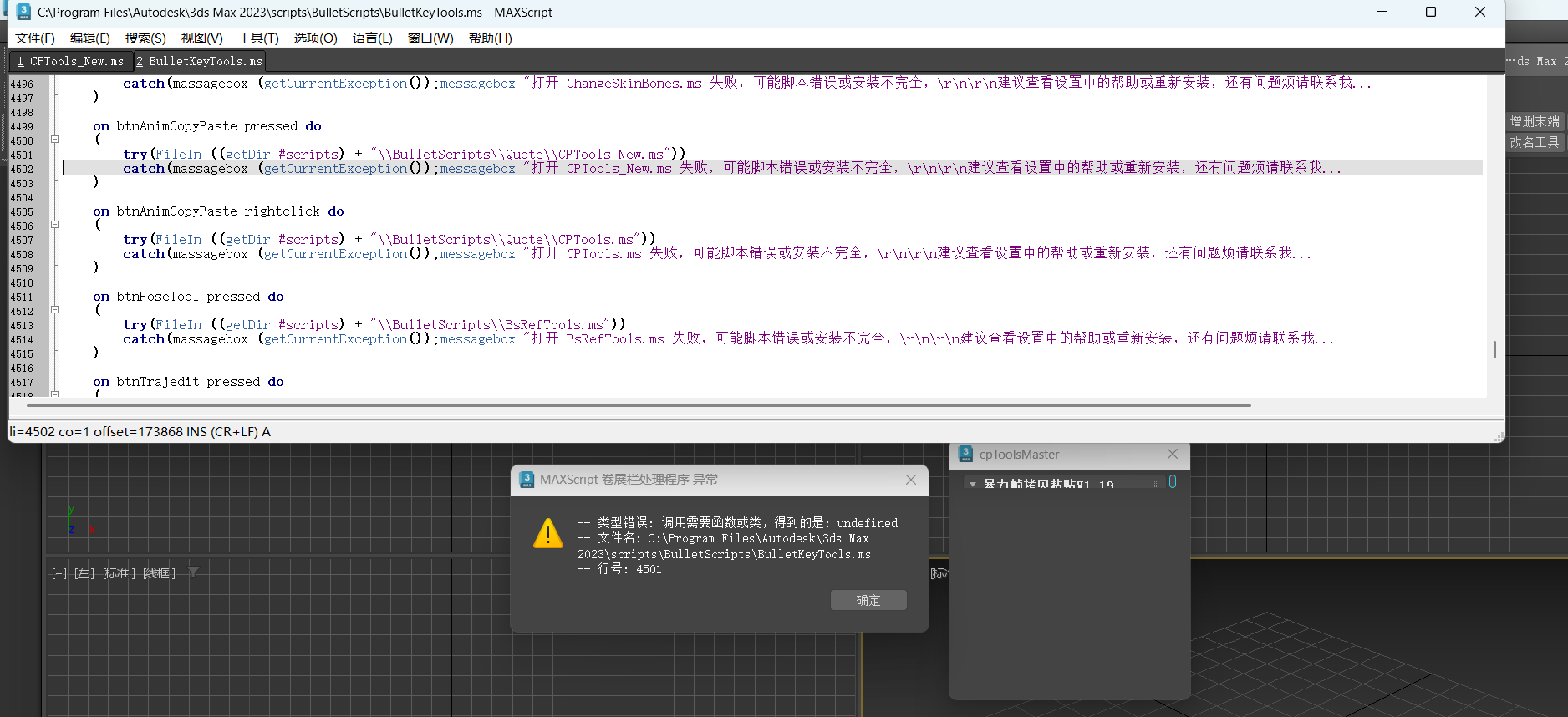
Task: Click the cyan capsule icon in cpToolsMaster
Action: [x=1173, y=482]
